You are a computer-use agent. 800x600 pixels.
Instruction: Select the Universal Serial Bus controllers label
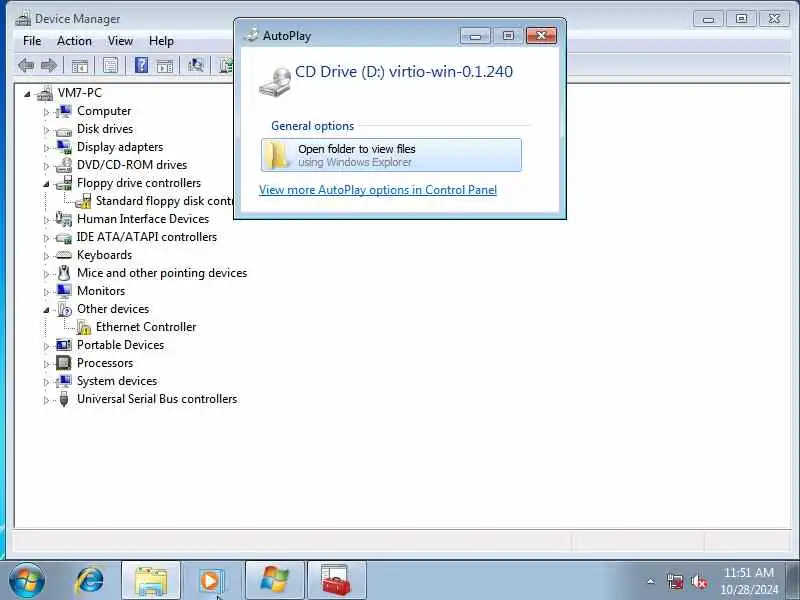157,399
